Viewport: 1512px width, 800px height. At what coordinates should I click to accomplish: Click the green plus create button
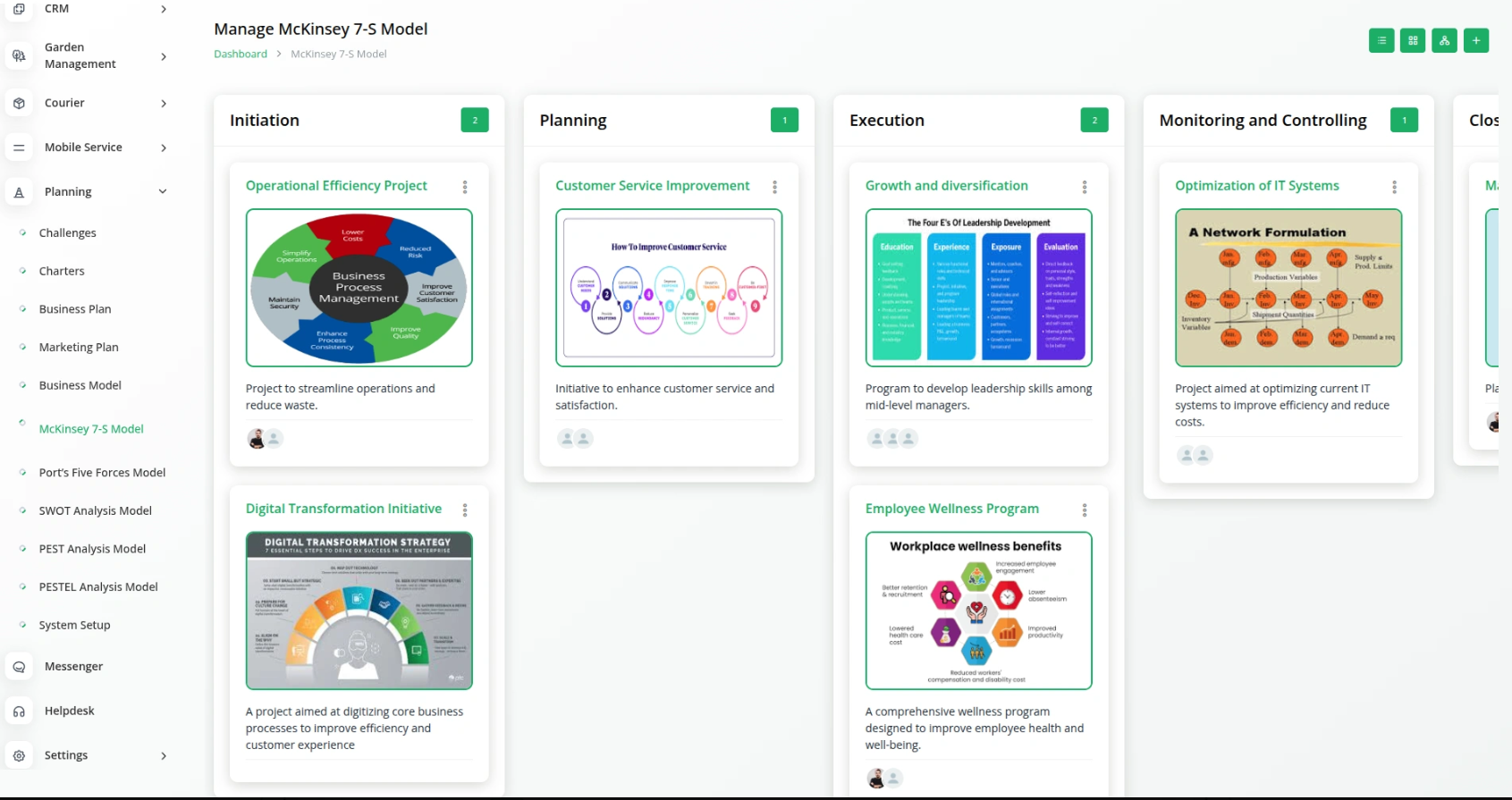pyautogui.click(x=1476, y=40)
